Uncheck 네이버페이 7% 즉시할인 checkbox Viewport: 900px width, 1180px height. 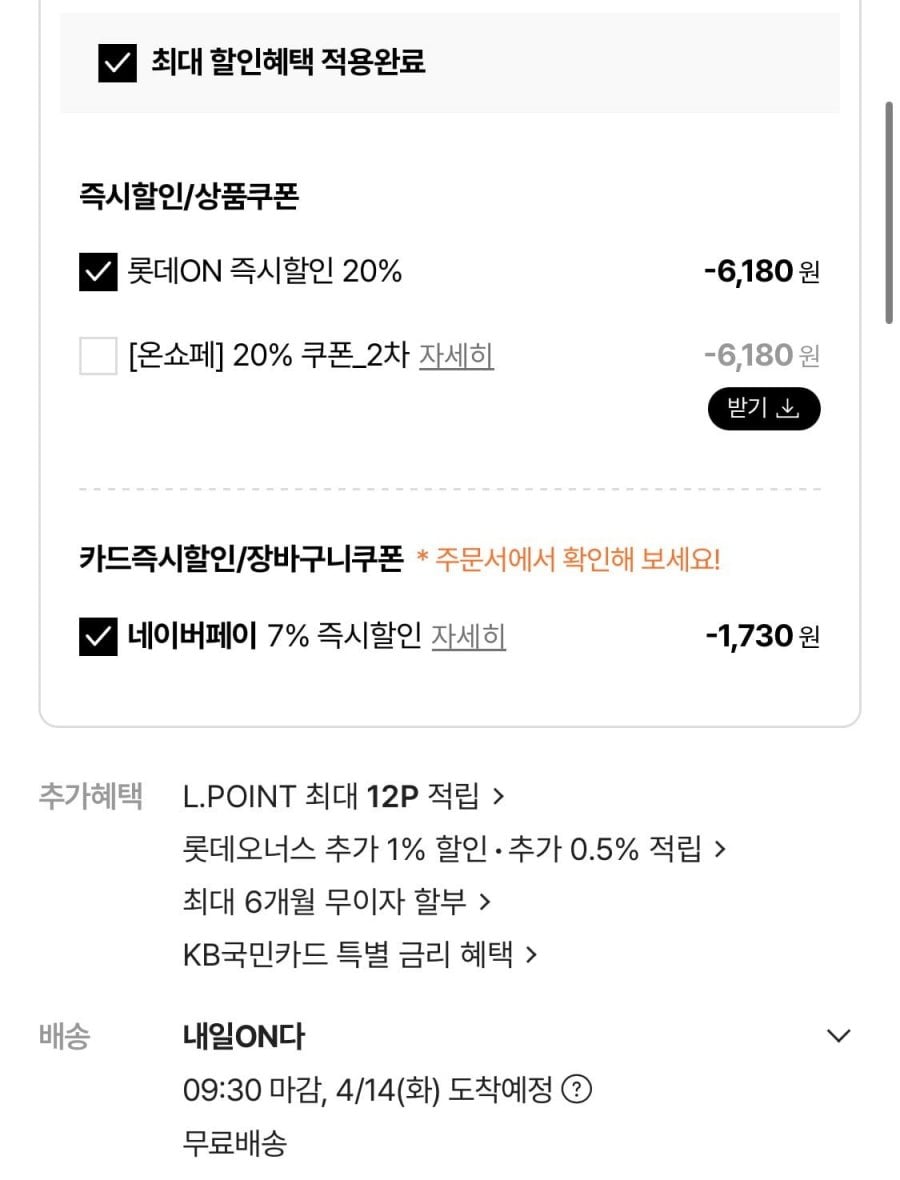click(x=98, y=636)
